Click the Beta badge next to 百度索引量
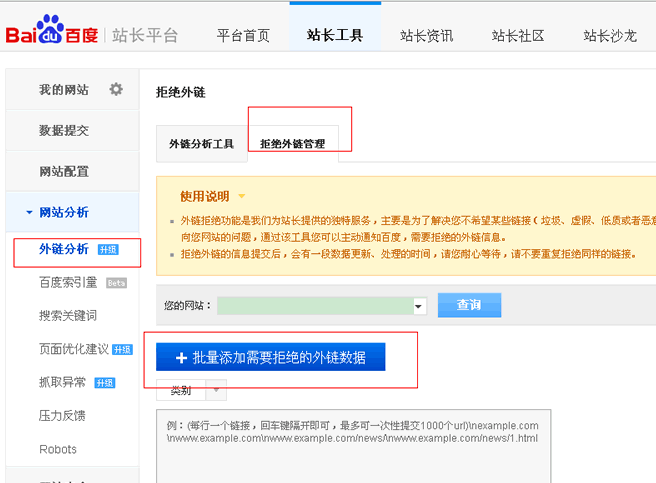656x483 pixels. point(116,283)
